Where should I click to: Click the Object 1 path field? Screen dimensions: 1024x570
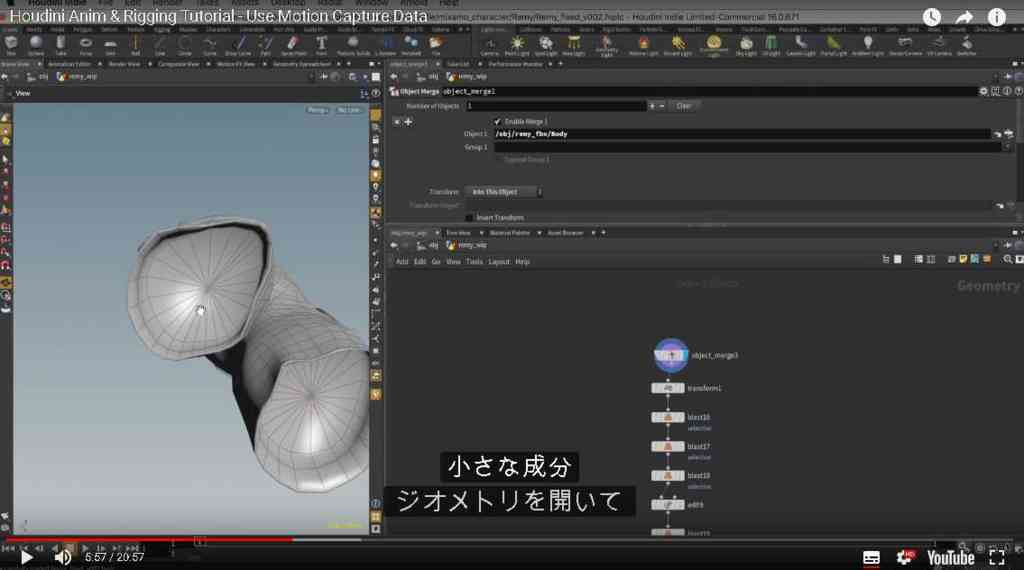[742, 134]
